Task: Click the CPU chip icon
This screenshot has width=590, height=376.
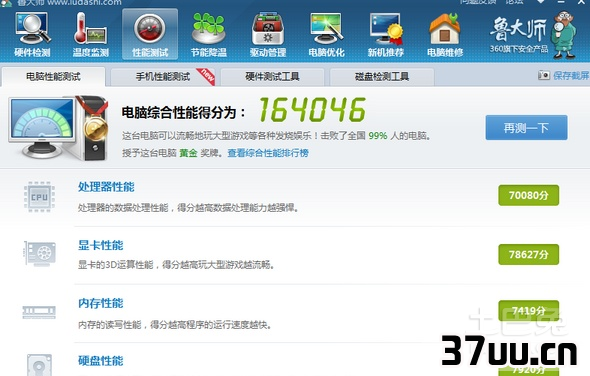Action: click(39, 196)
